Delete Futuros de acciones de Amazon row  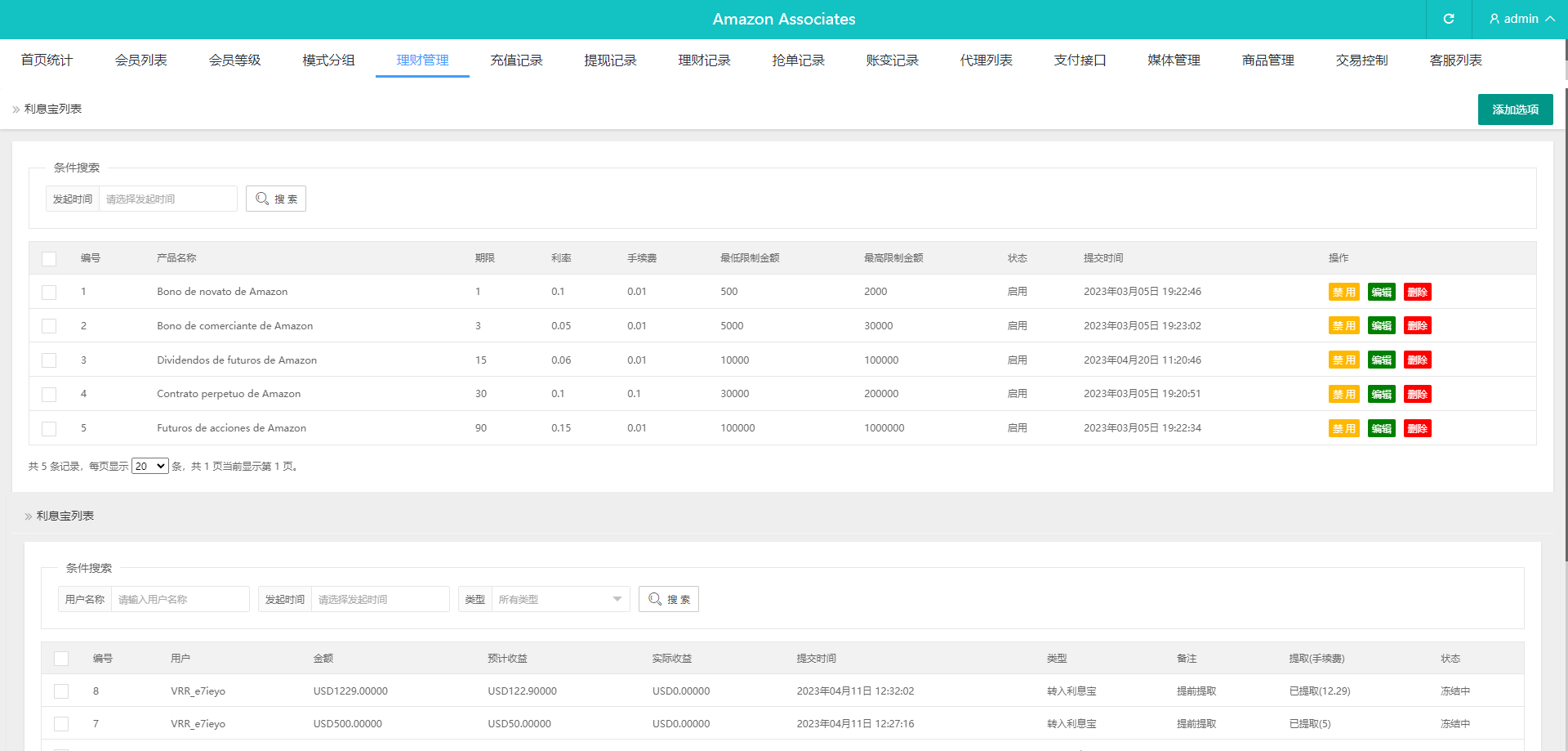[1417, 428]
